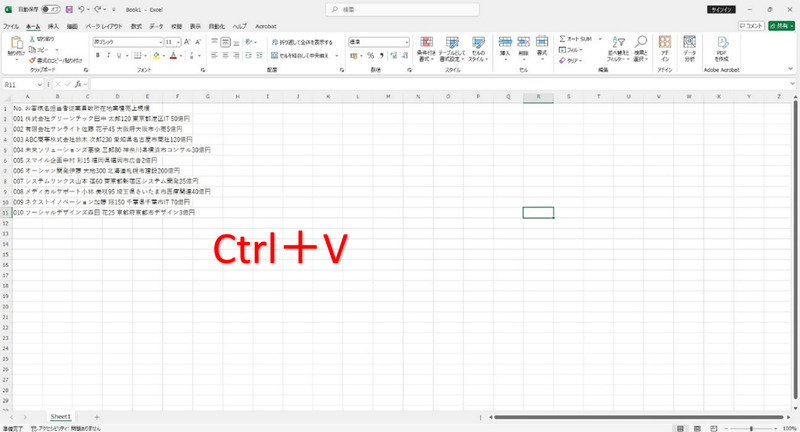Toggle Underline formatting
Screen dimensions: 800x432
pyautogui.click(x=119, y=56)
